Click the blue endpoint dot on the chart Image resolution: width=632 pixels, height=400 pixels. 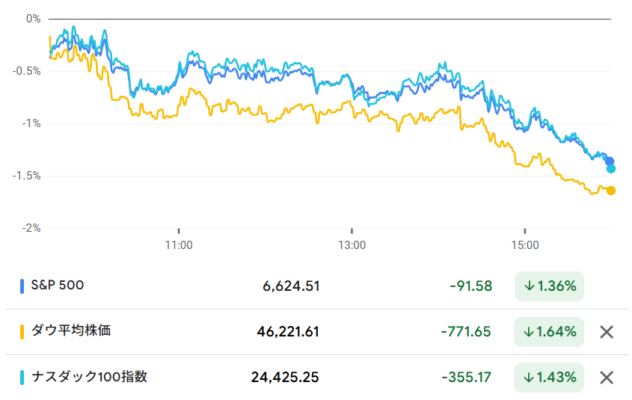(x=610, y=161)
